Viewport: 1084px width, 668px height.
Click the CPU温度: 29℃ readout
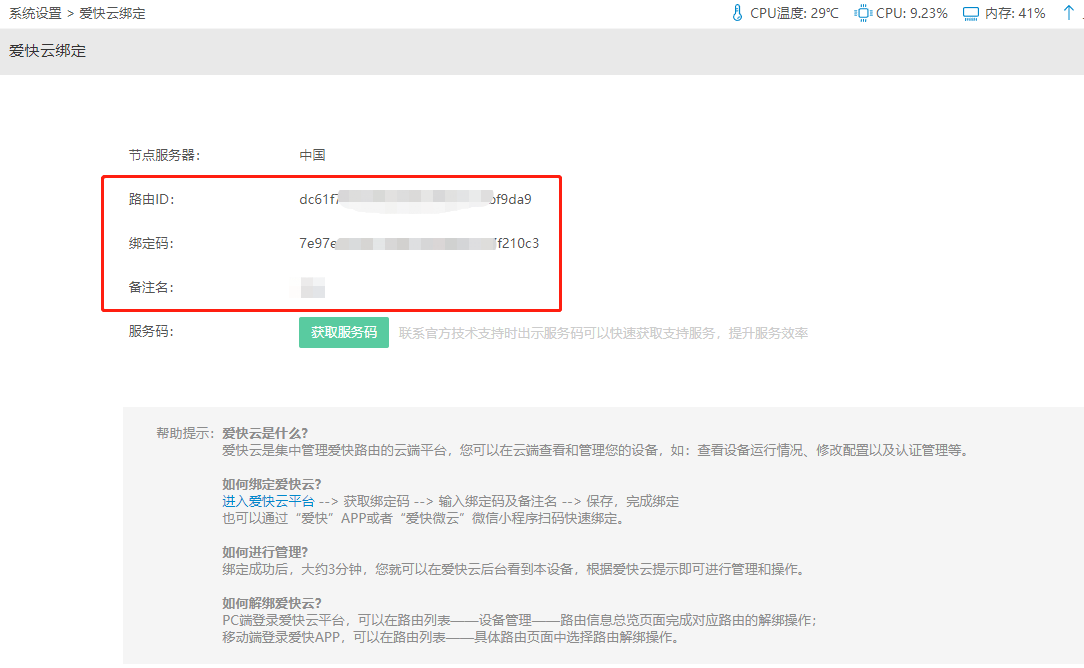pyautogui.click(x=794, y=13)
